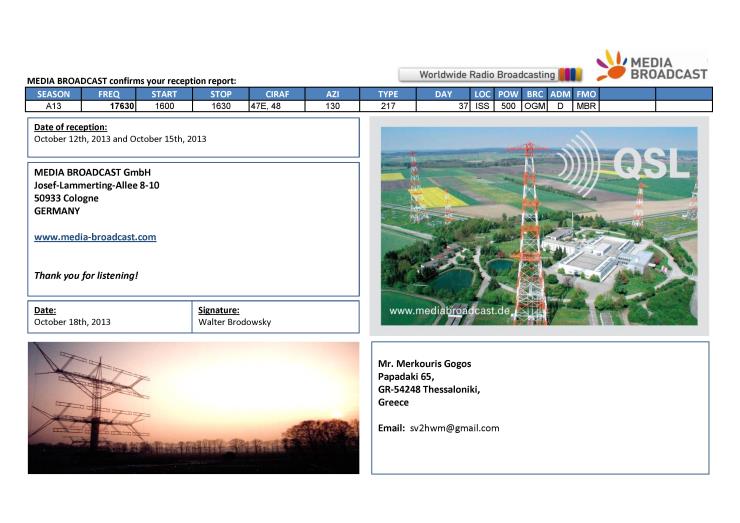Click the 217 type cell
Screen dimensions: 740x523
388,106
